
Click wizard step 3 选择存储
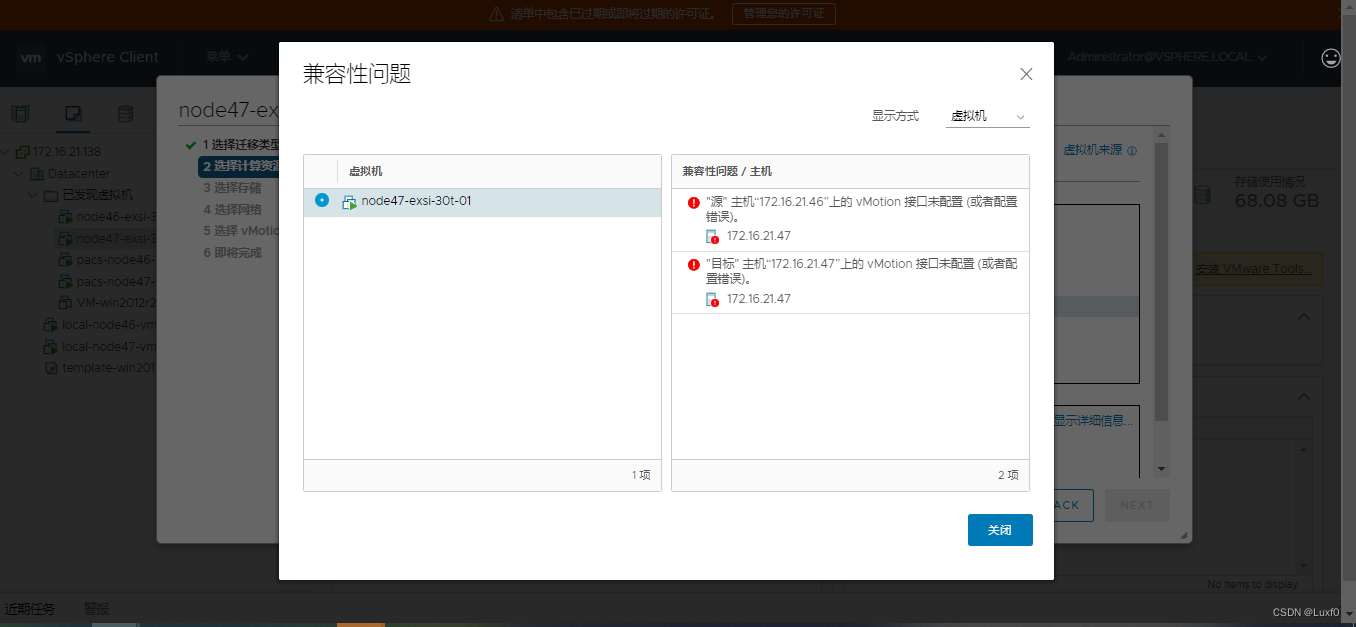point(232,187)
